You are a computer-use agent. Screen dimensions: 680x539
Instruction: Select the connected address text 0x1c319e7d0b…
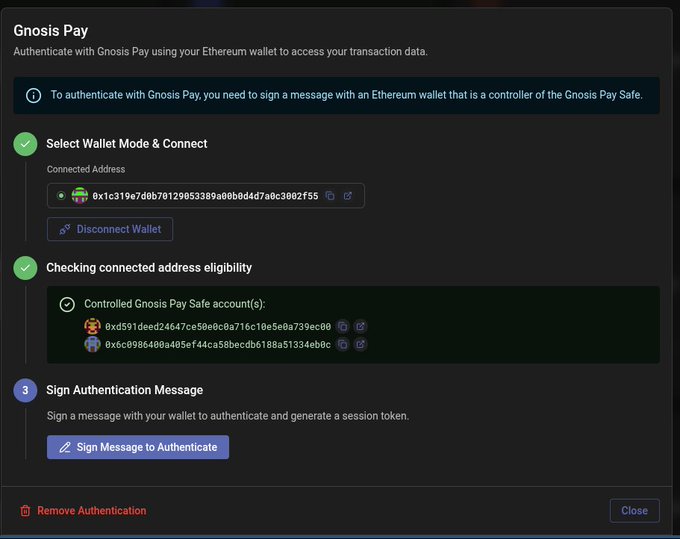tap(205, 196)
